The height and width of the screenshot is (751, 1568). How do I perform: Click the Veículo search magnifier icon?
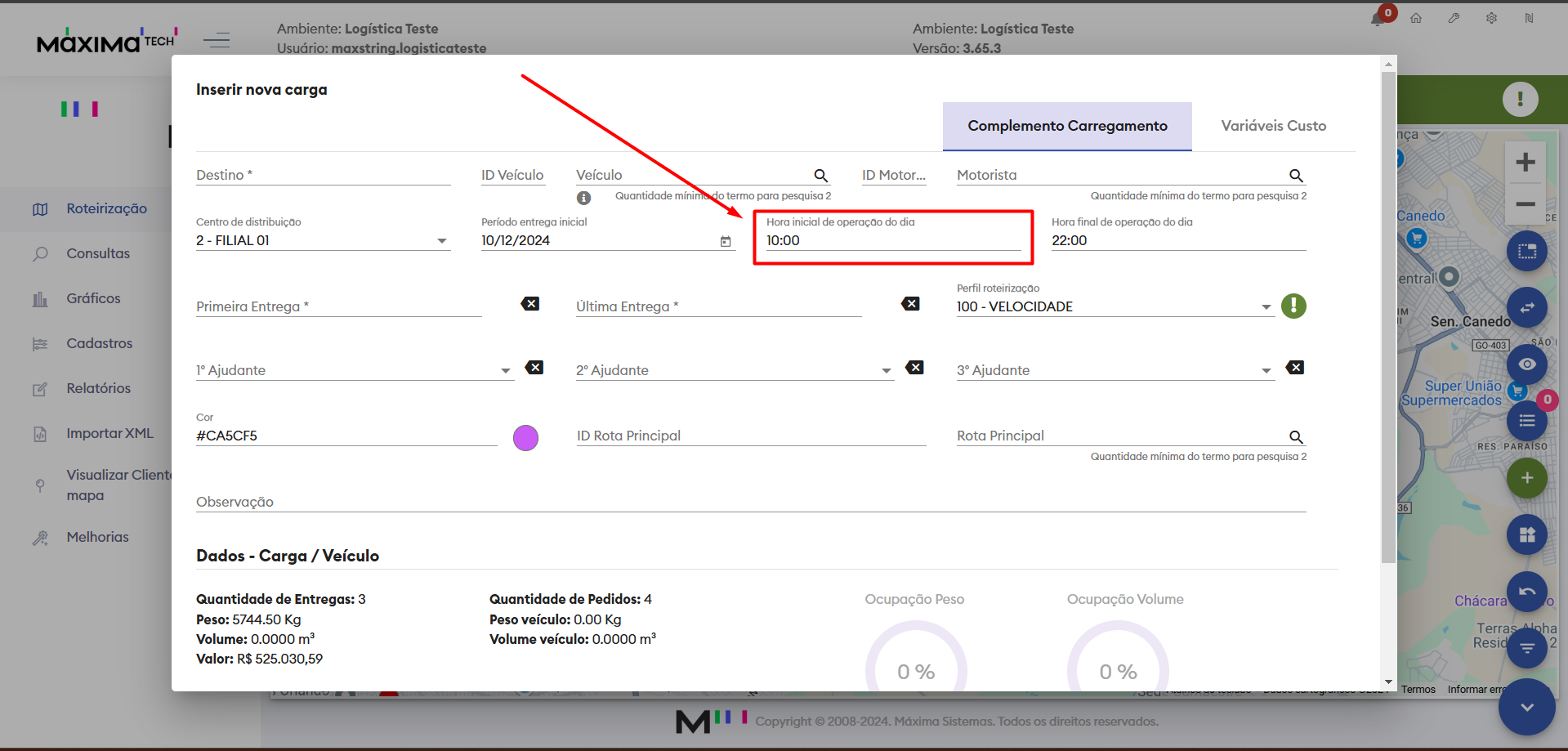820,176
